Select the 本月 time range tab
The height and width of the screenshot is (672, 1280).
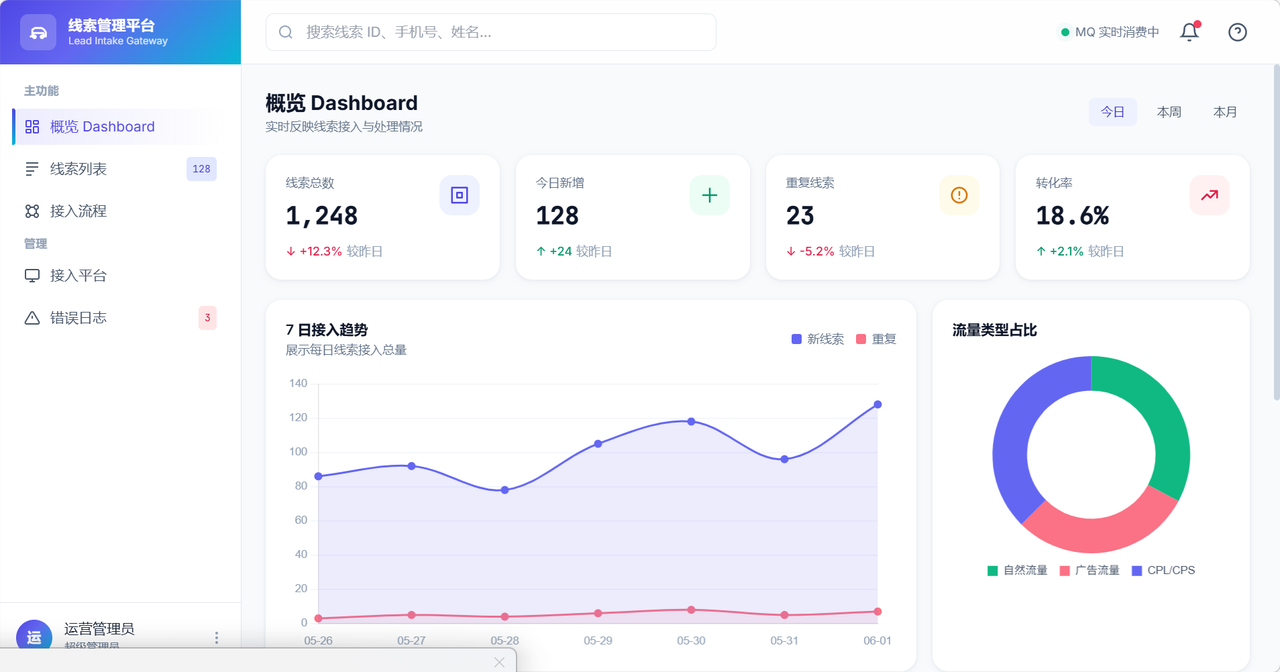[1225, 112]
